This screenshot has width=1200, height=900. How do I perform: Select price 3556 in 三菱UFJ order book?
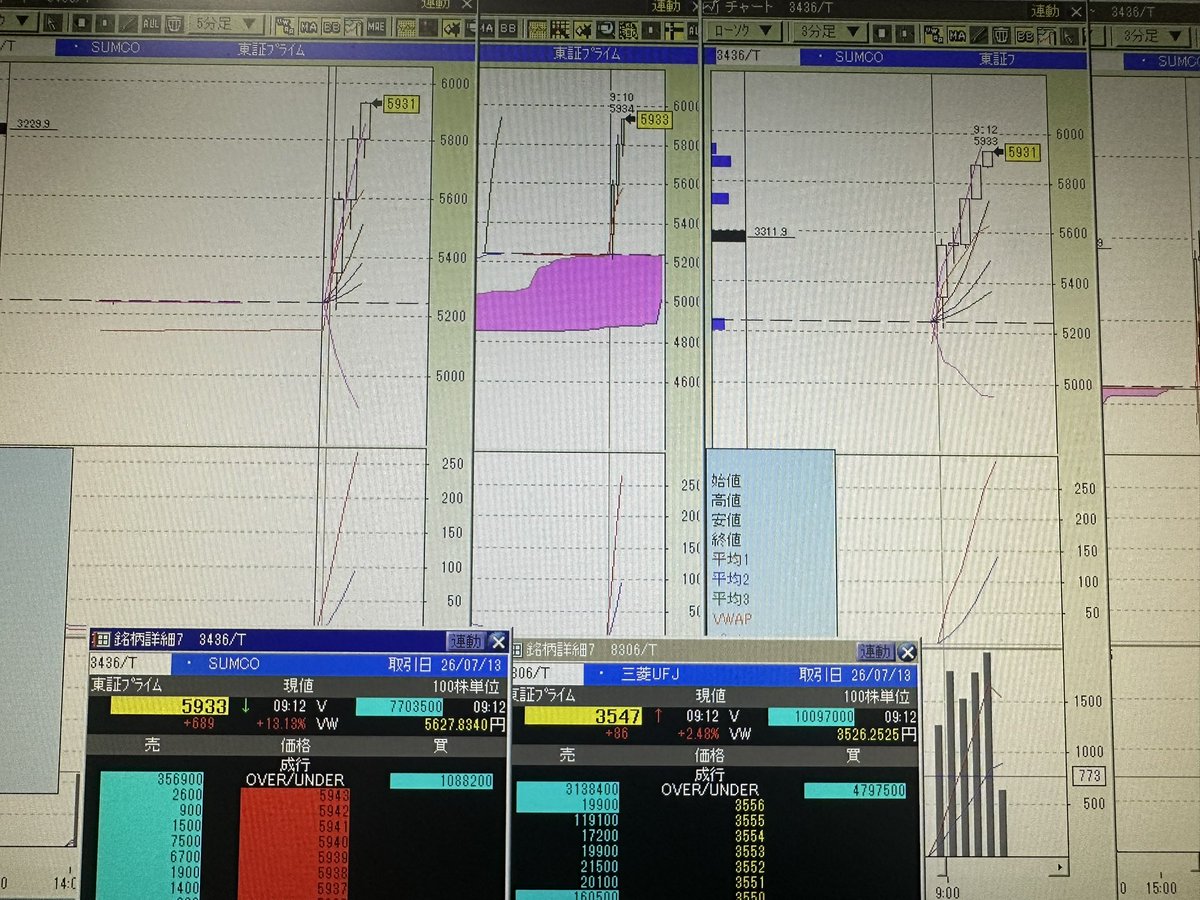[750, 805]
